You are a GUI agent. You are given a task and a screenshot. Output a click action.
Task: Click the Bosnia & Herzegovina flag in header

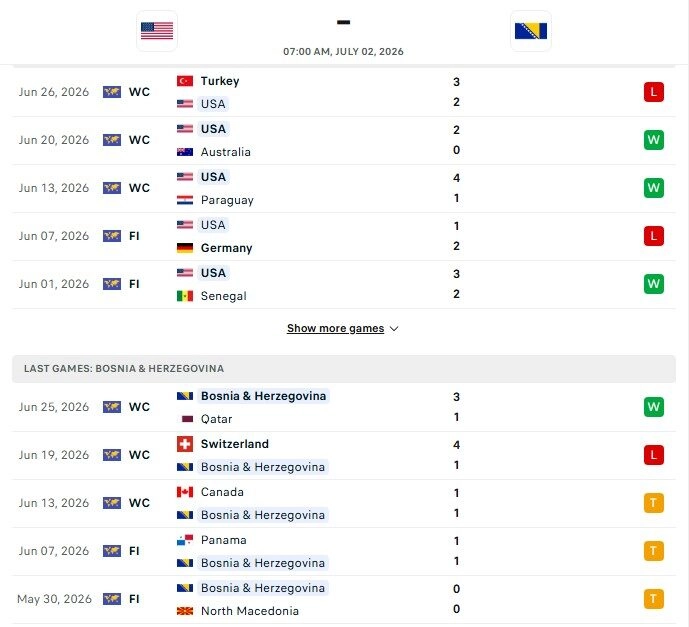click(x=531, y=31)
